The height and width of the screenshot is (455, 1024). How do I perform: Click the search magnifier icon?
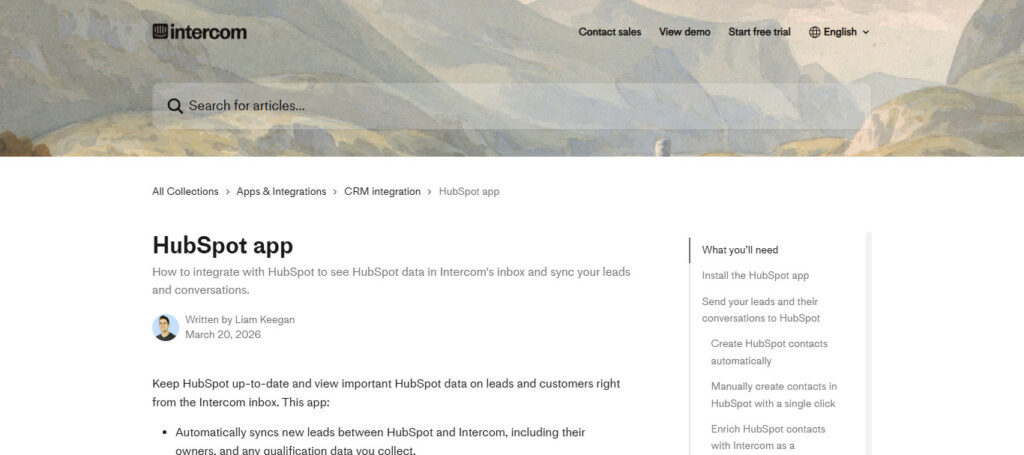(x=174, y=106)
